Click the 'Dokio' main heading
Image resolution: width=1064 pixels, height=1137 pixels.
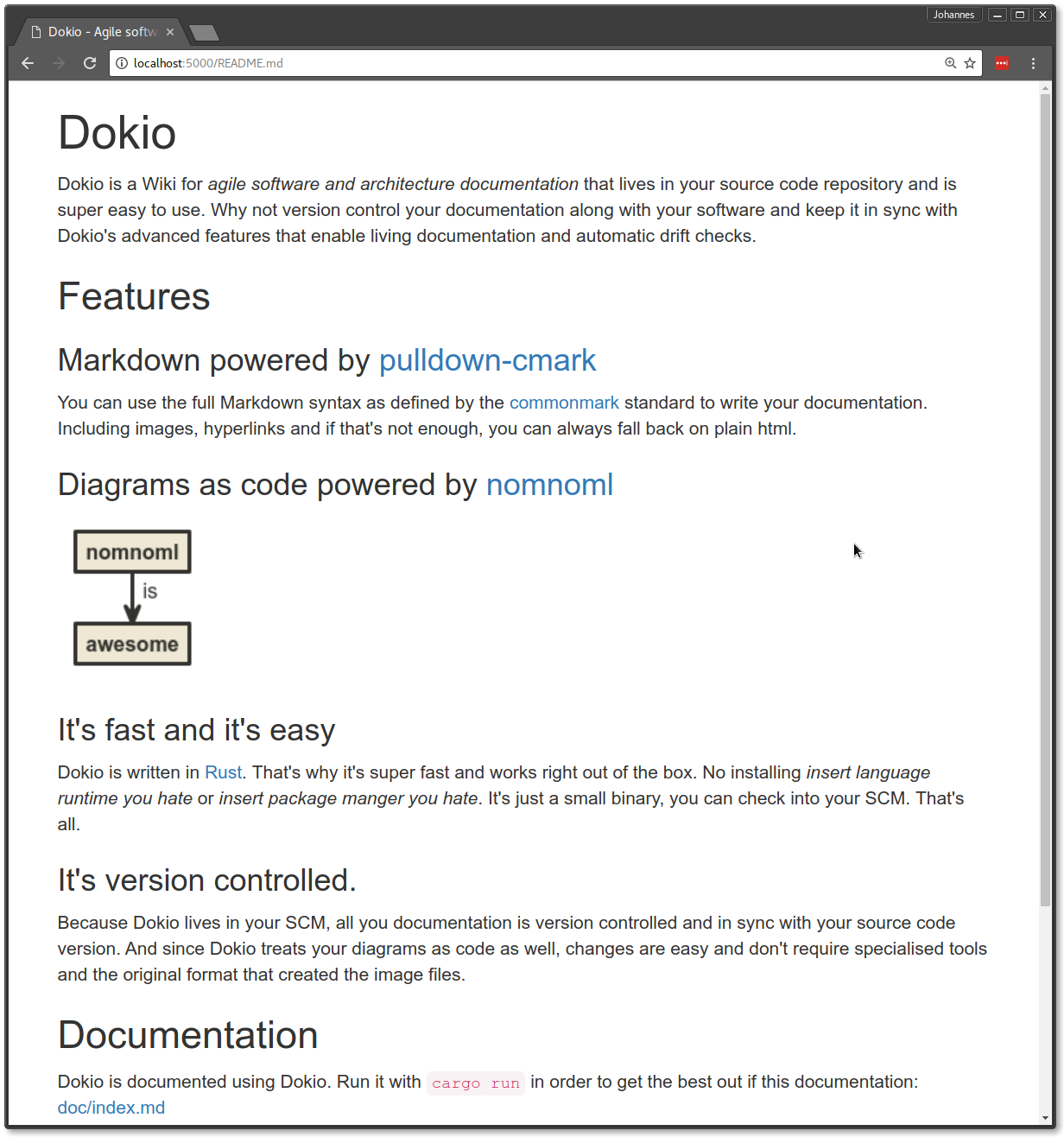point(117,133)
